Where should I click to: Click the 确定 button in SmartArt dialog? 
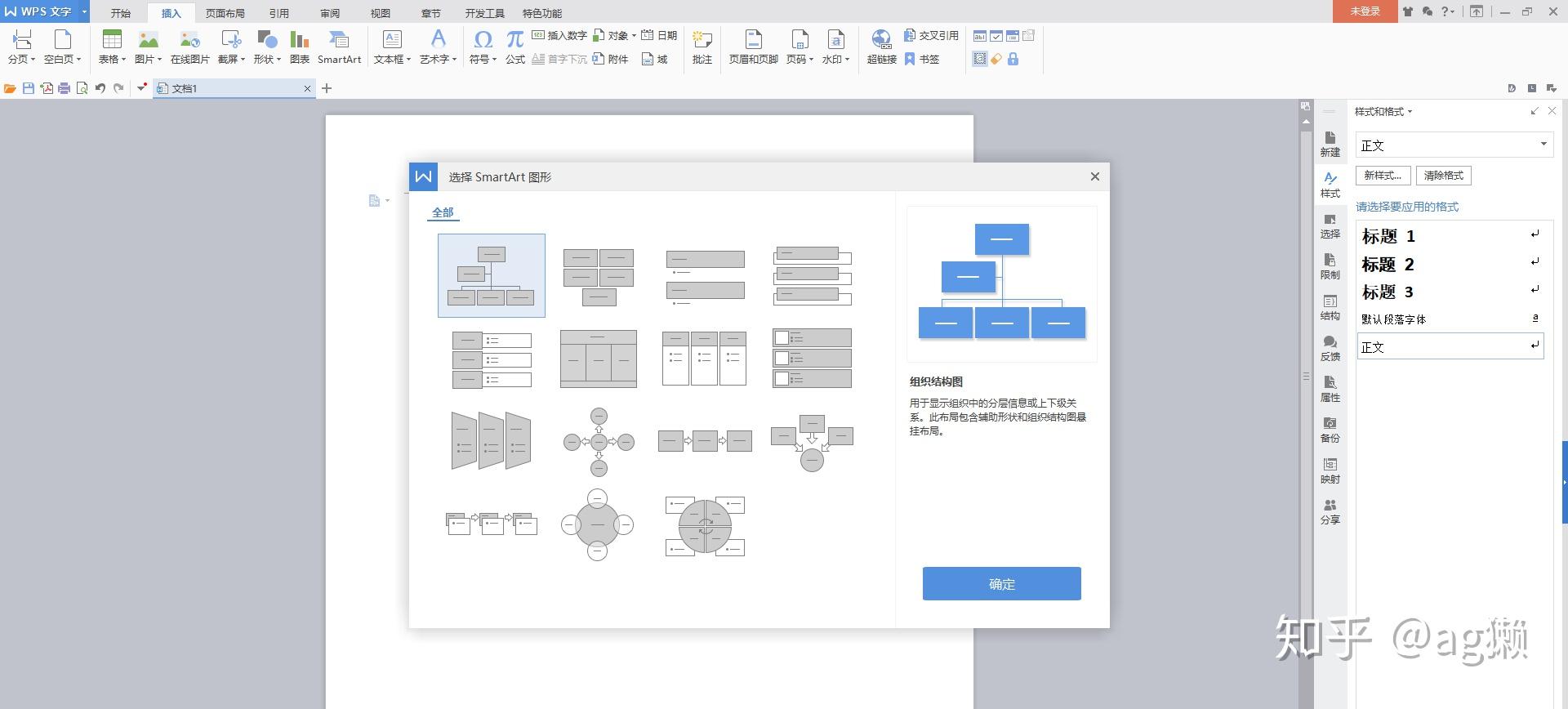point(1001,584)
